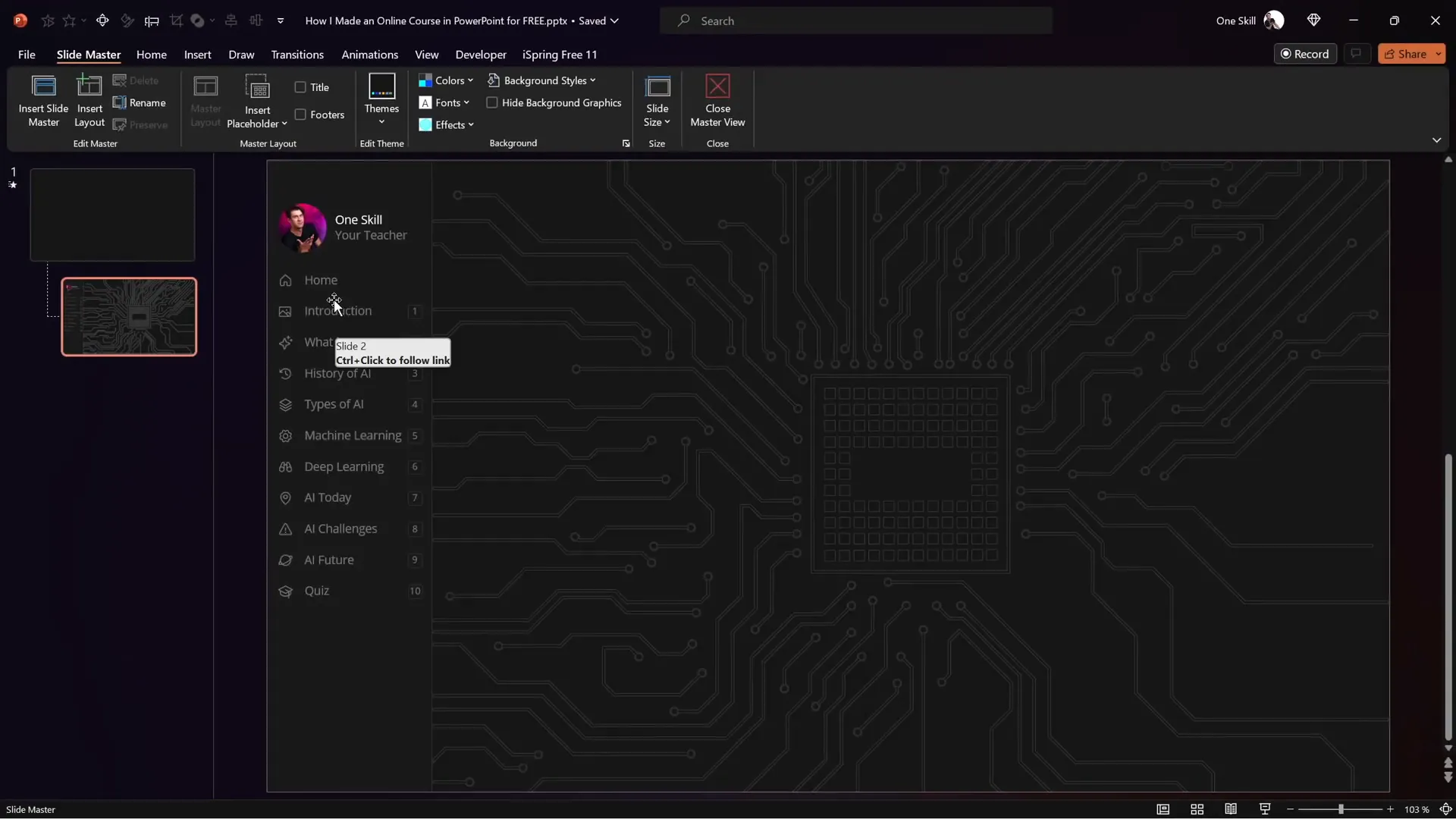Open the Insert Placeholder gallery icon

[x=258, y=87]
